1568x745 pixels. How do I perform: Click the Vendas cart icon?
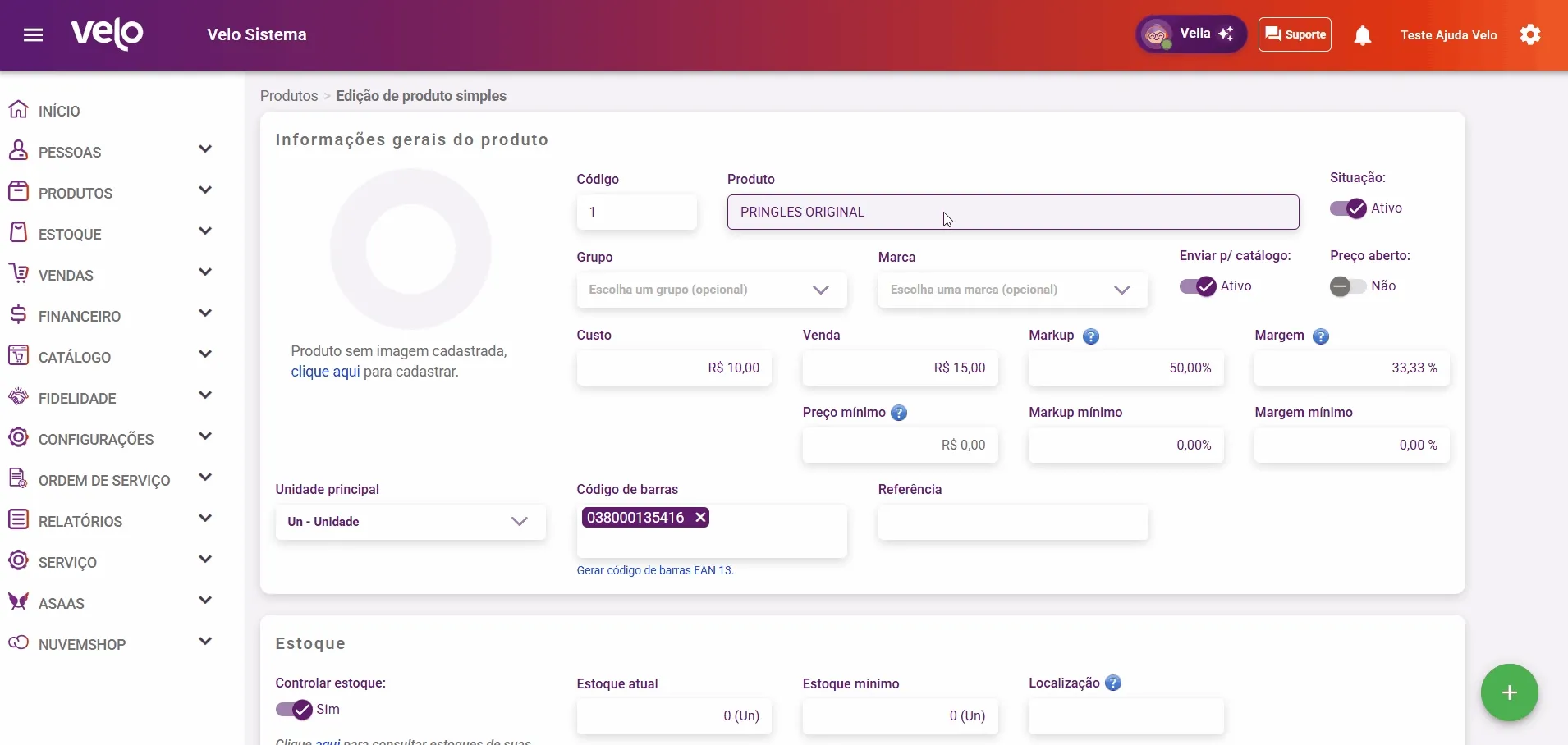coord(18,274)
